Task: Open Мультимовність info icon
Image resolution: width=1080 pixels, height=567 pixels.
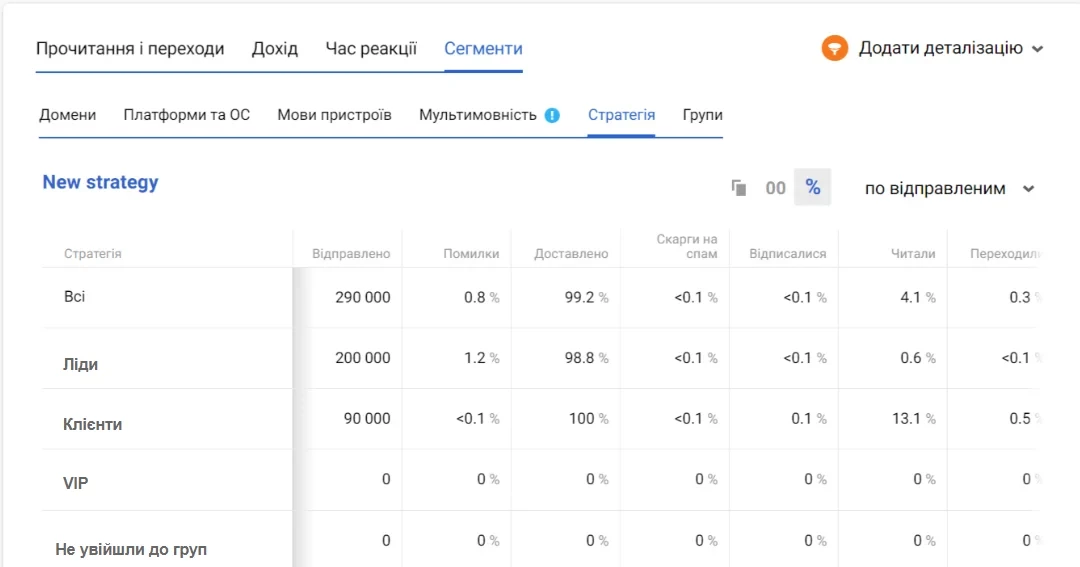Action: point(552,115)
